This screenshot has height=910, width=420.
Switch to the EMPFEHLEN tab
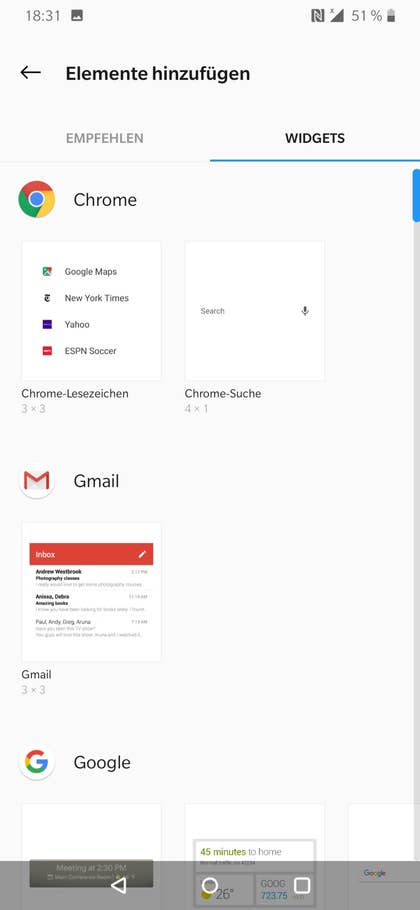pos(104,138)
